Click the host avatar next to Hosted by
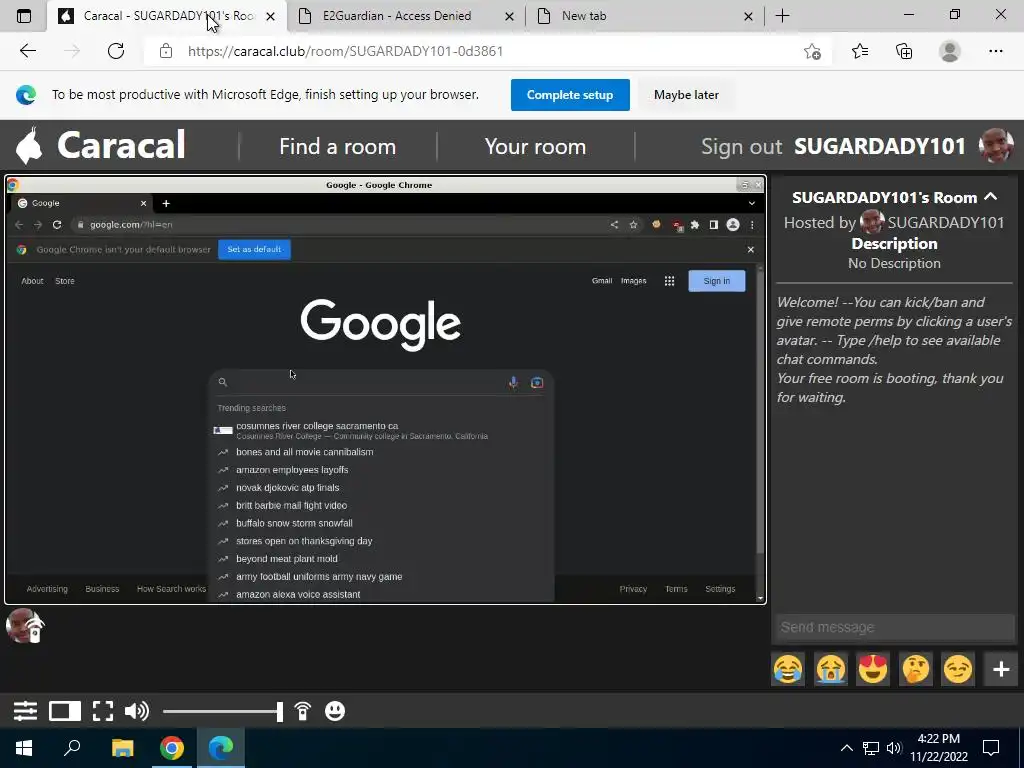This screenshot has height=768, width=1024. click(x=872, y=222)
